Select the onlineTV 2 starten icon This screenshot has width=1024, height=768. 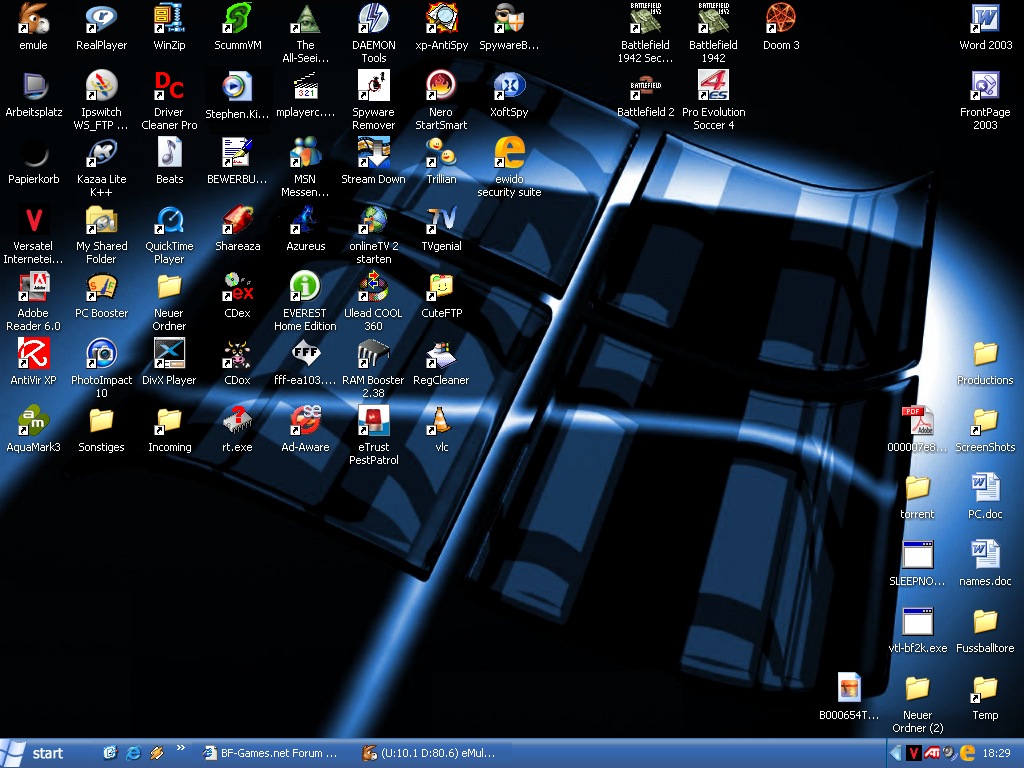[374, 234]
